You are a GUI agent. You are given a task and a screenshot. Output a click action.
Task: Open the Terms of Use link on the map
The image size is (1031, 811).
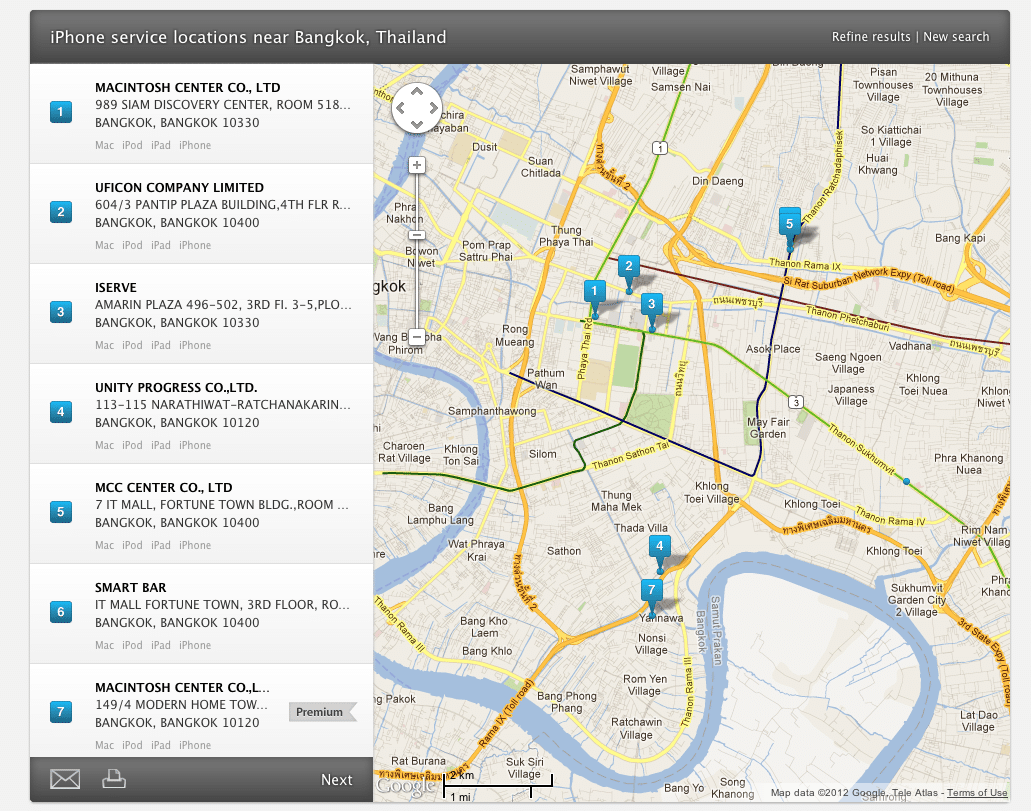coord(977,793)
